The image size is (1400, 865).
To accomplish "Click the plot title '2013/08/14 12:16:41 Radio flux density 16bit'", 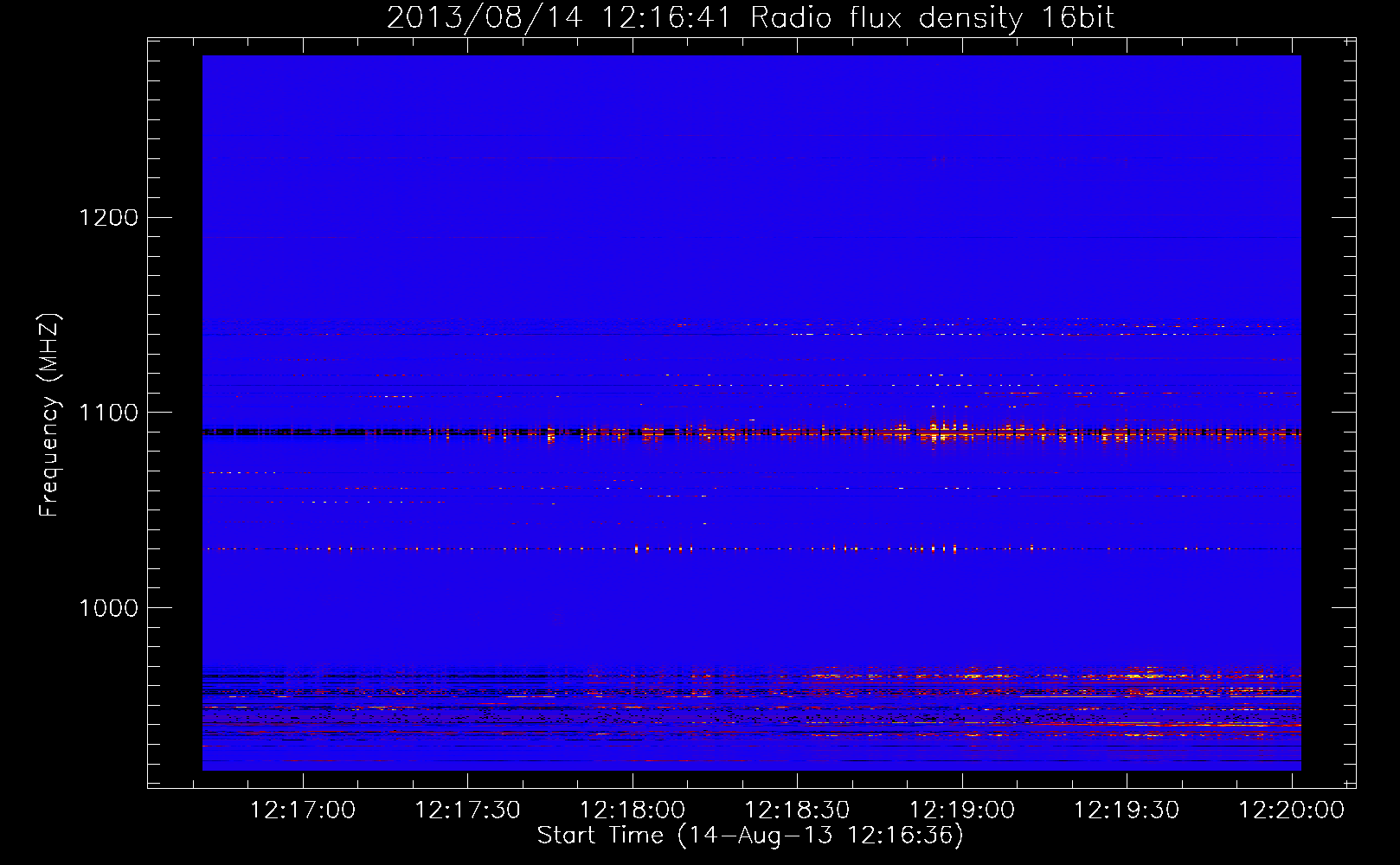I will [750, 17].
